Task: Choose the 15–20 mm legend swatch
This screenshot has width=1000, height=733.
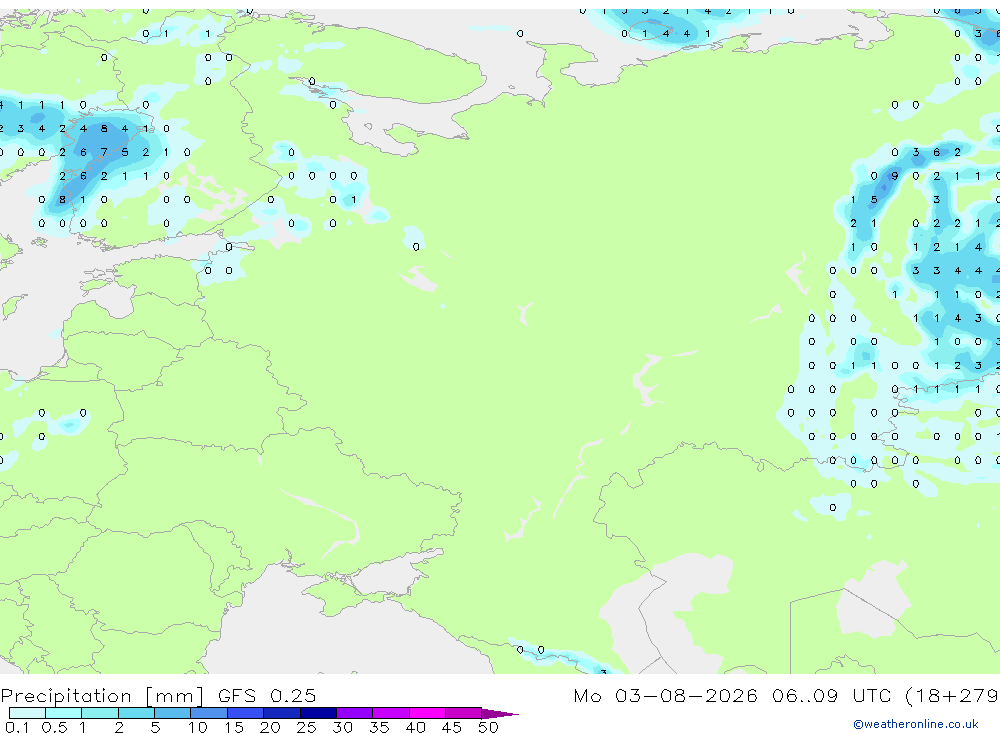Action: tap(246, 713)
